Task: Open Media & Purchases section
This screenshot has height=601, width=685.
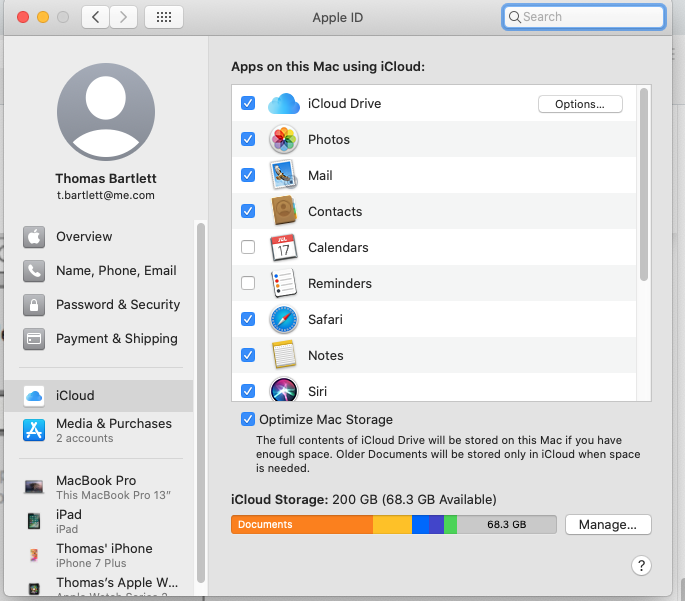Action: click(99, 430)
